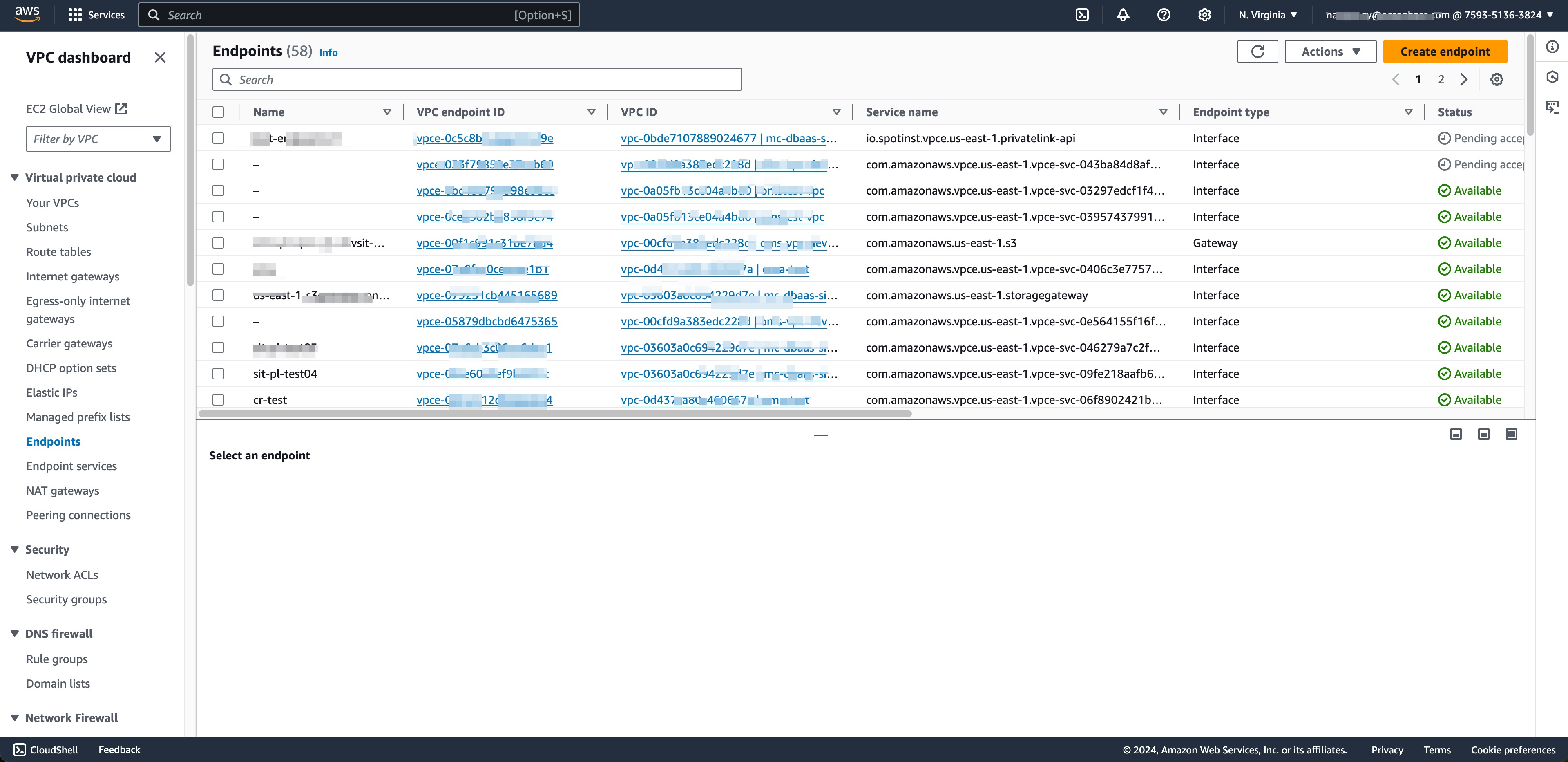This screenshot has height=762, width=1568.
Task: Click the refresh endpoints icon button
Action: 1257,52
